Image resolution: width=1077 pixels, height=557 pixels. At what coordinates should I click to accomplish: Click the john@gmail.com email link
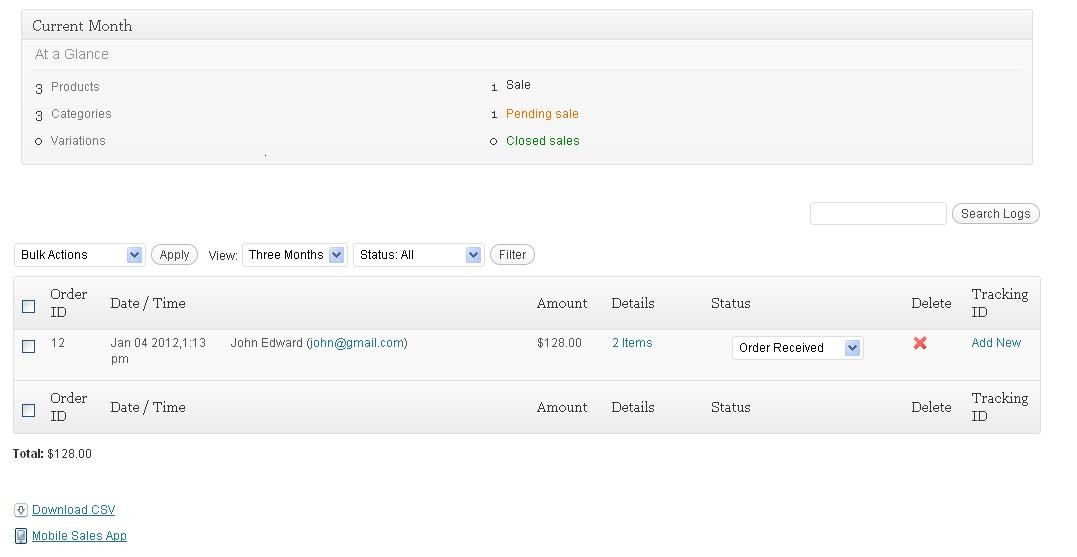(x=356, y=343)
